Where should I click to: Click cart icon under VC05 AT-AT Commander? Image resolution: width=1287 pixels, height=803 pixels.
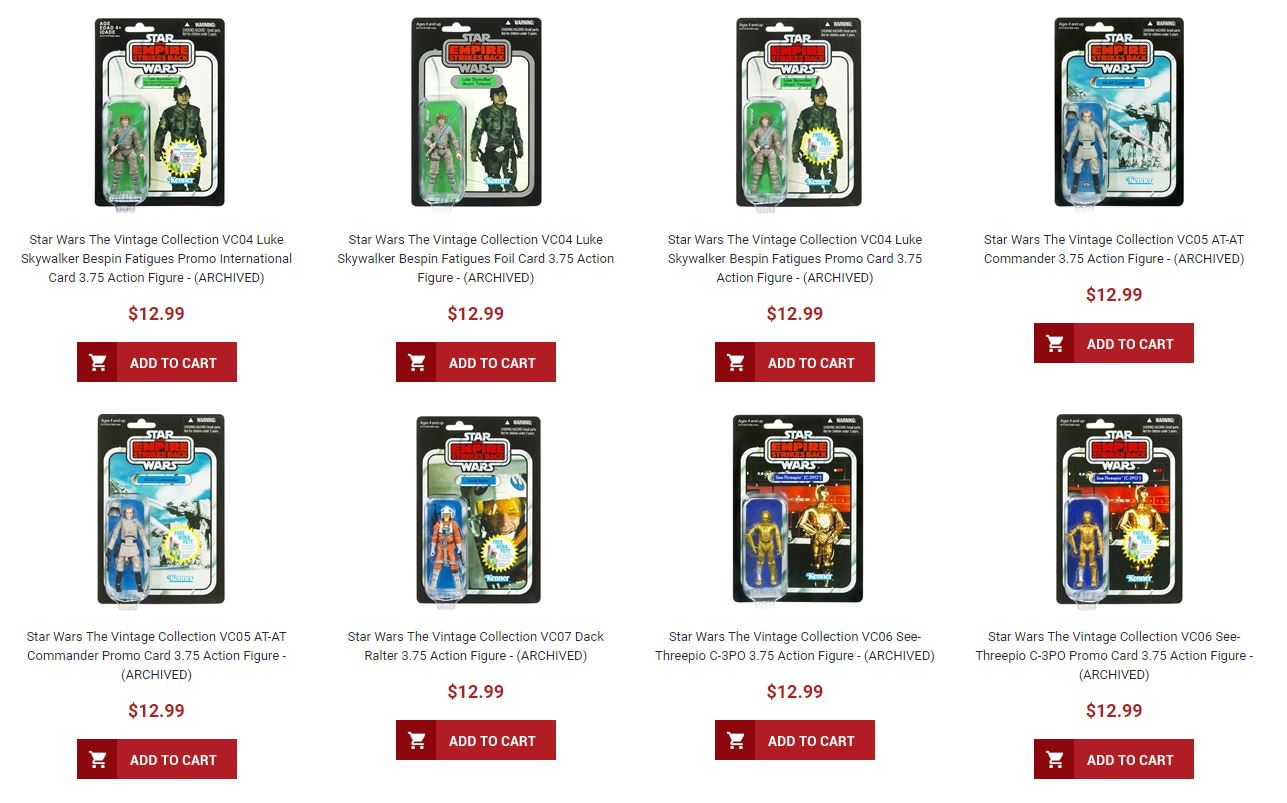pyautogui.click(x=1054, y=343)
